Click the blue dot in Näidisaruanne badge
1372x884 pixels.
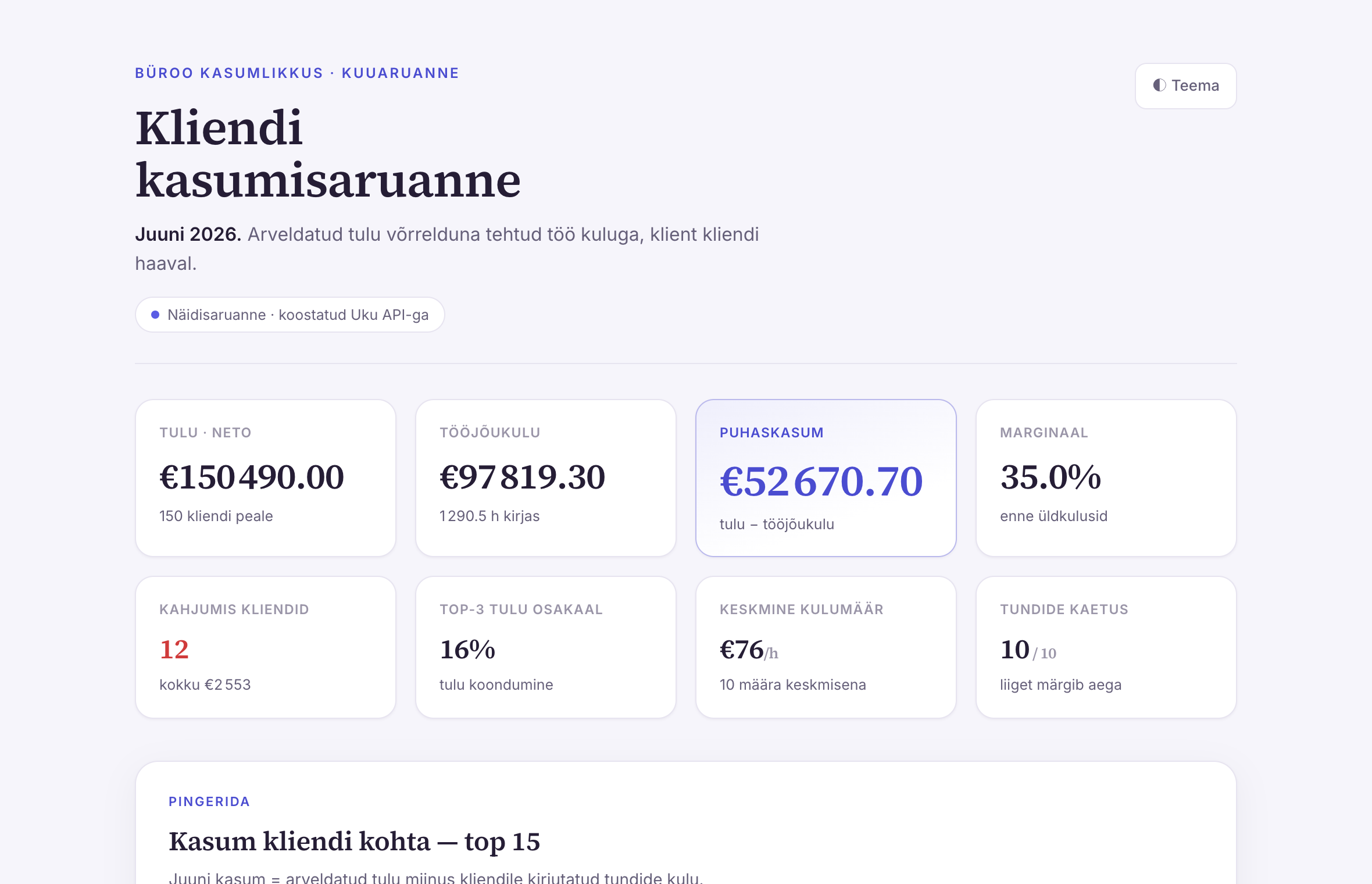click(x=155, y=315)
